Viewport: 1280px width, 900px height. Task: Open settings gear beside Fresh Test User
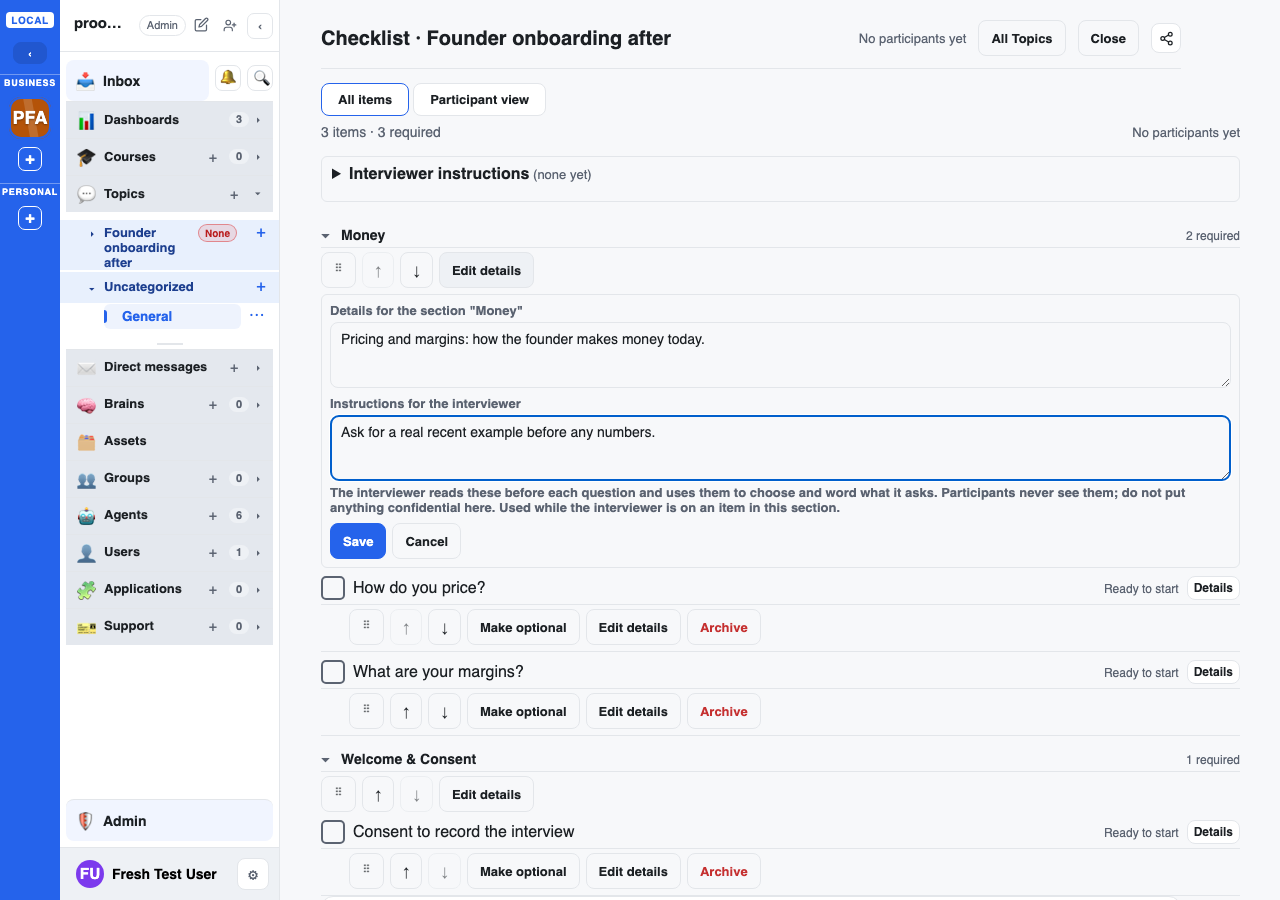(x=253, y=875)
